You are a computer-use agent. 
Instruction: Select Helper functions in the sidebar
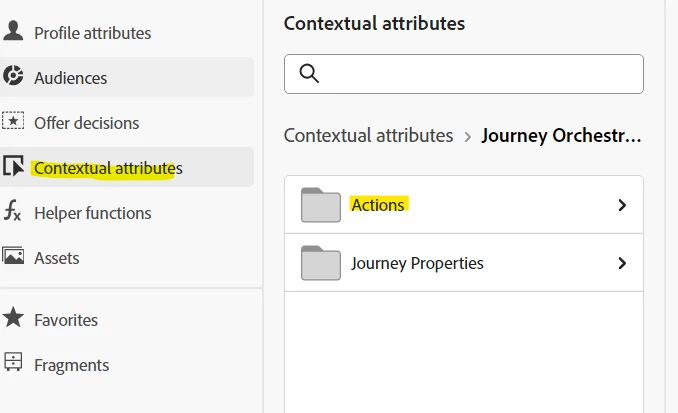click(x=92, y=213)
